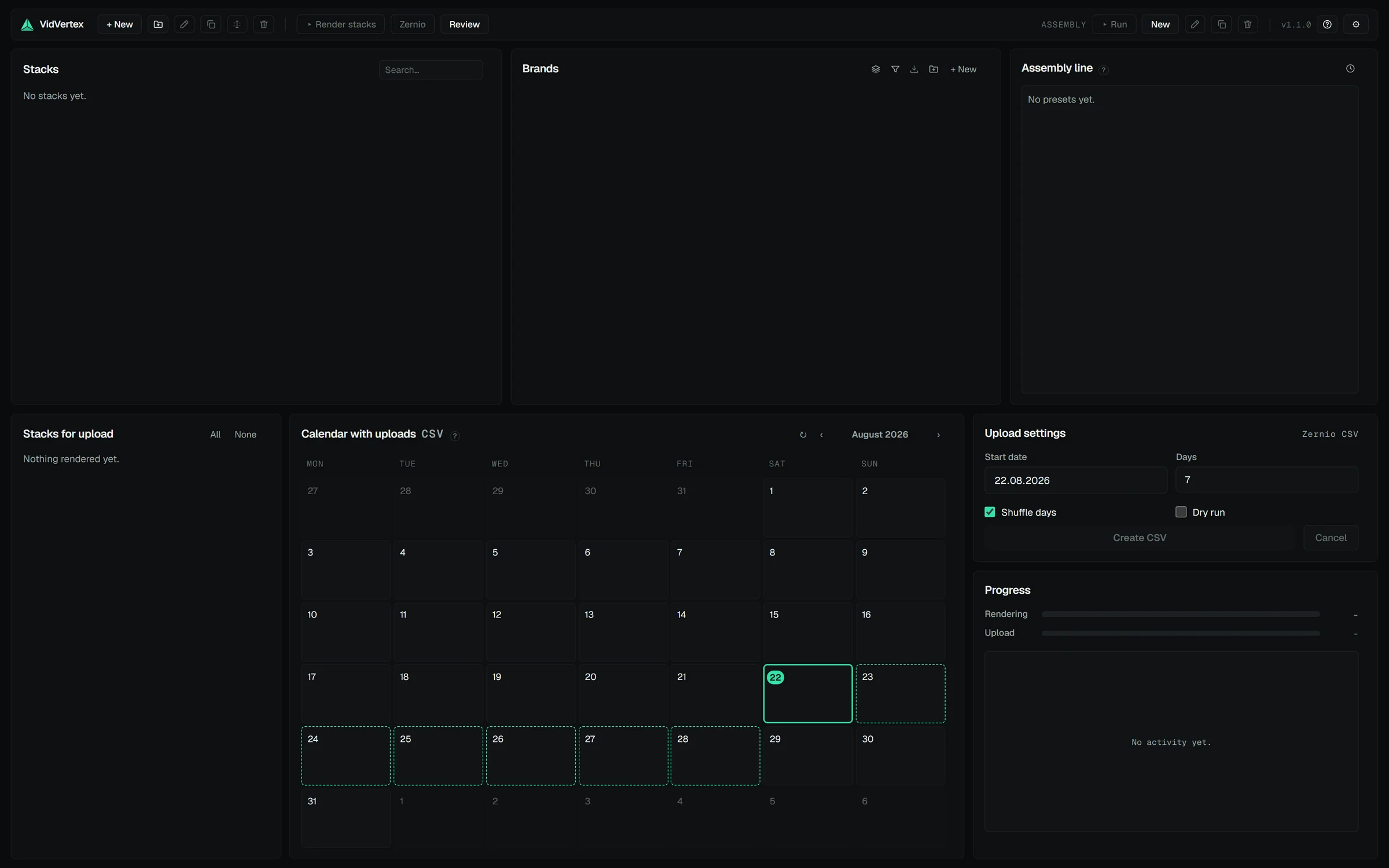Click the layers icon in the Brands panel

click(876, 69)
